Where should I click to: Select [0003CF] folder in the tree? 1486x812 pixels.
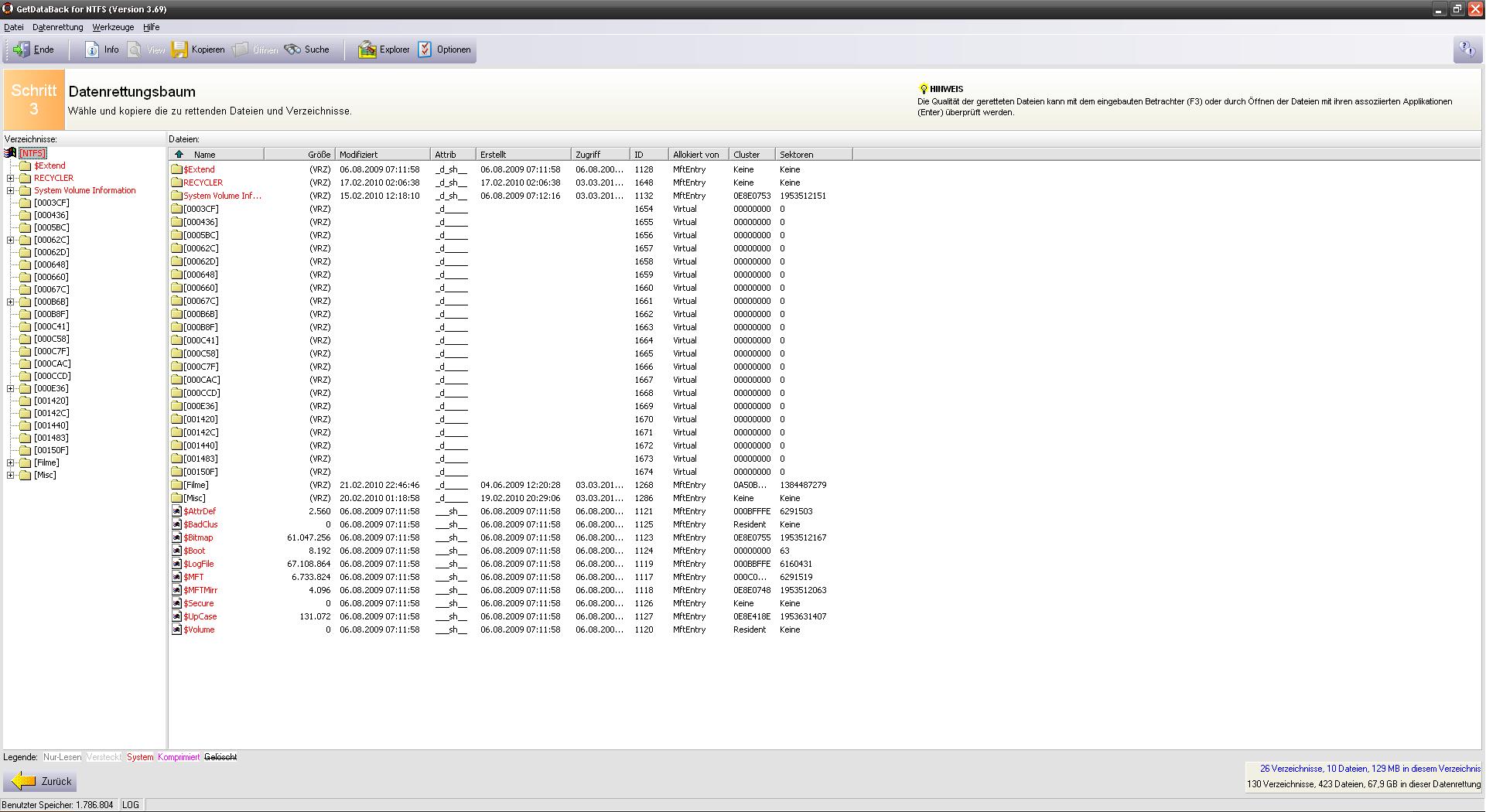[51, 203]
